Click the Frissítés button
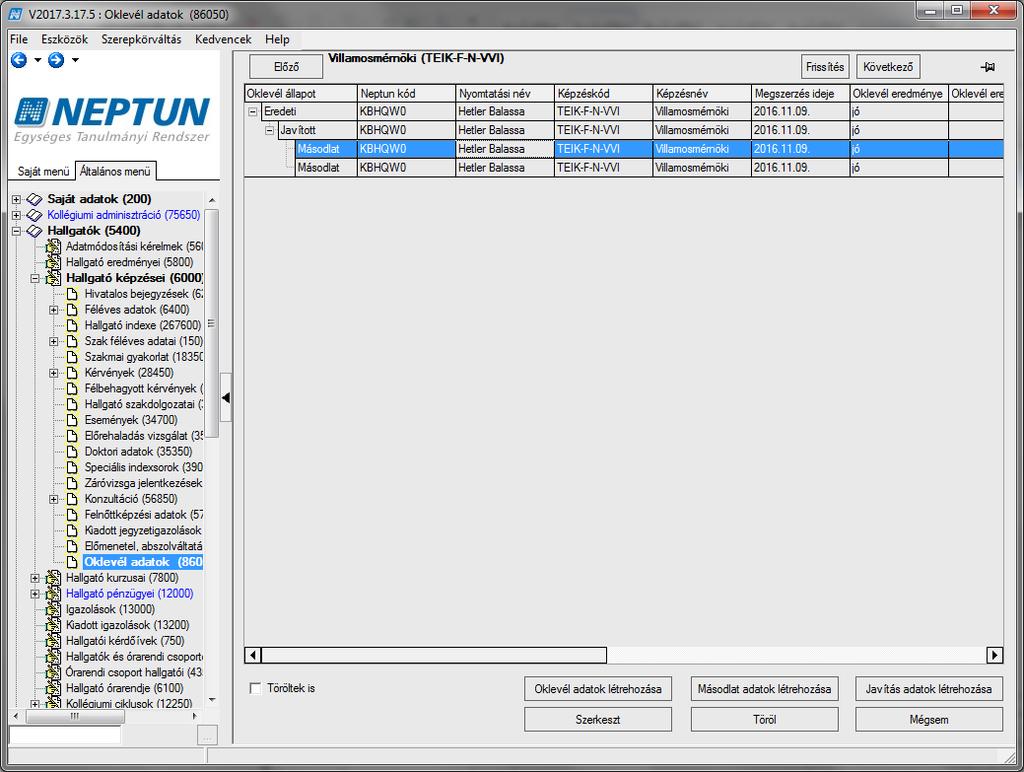The width and height of the screenshot is (1024, 772). tap(825, 67)
